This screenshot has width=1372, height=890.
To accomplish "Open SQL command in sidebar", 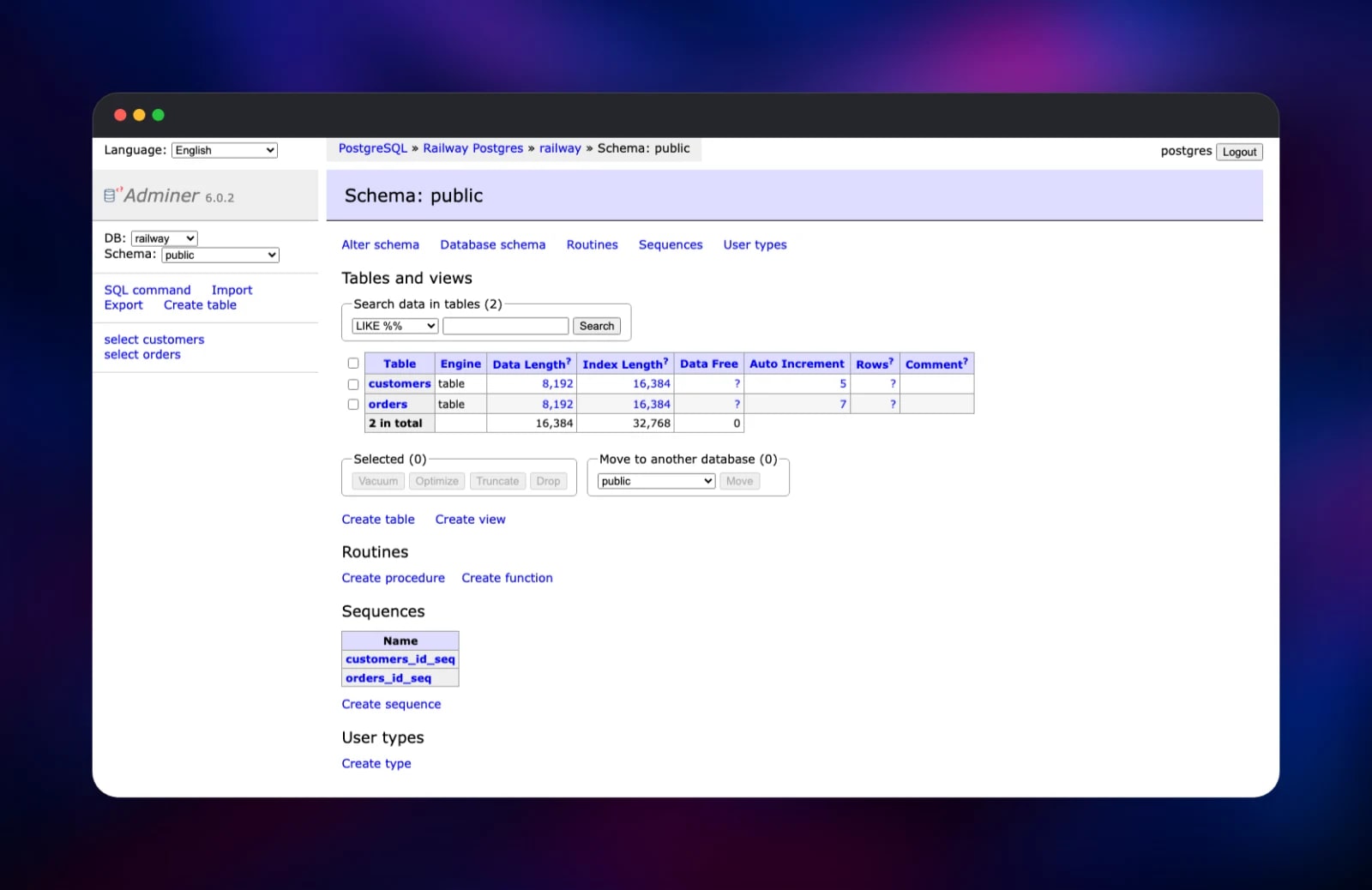I will tap(147, 290).
